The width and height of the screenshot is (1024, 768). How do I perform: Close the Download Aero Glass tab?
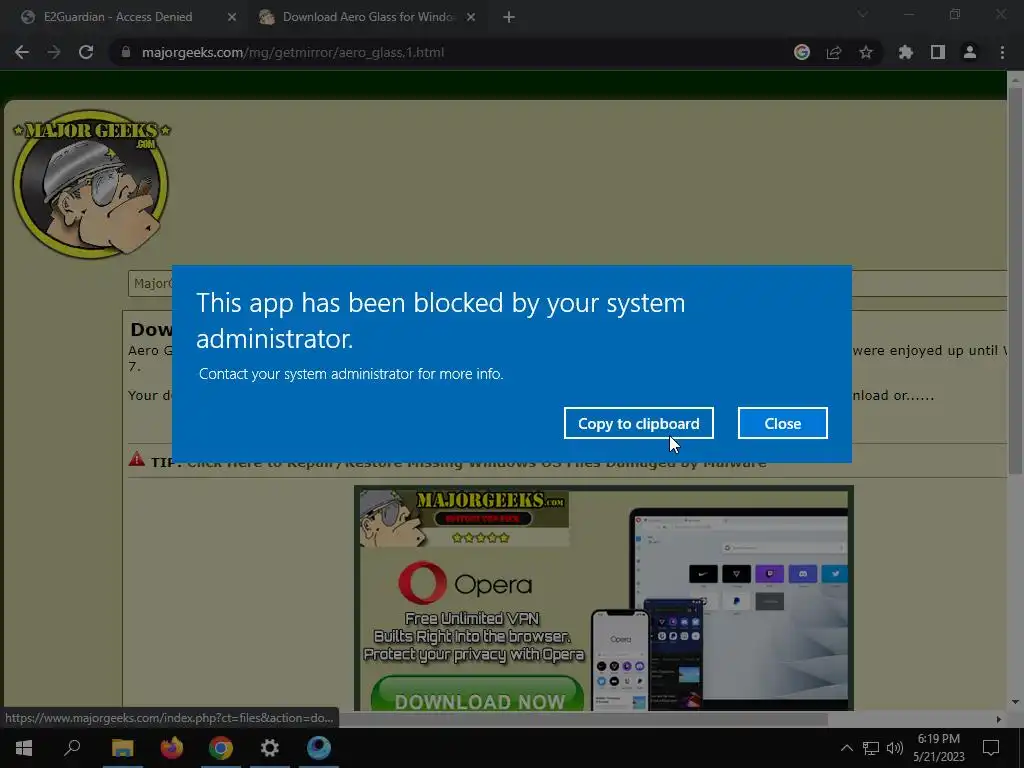pyautogui.click(x=471, y=17)
